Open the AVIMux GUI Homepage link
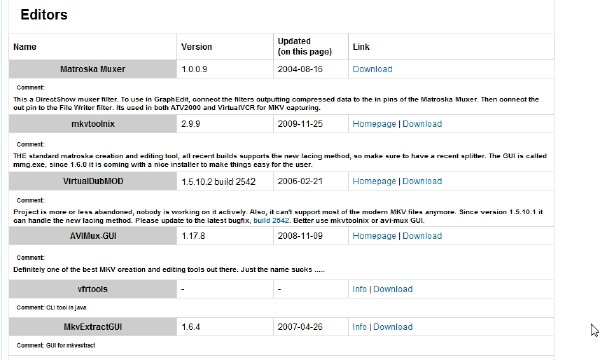The image size is (600, 360). [374, 236]
